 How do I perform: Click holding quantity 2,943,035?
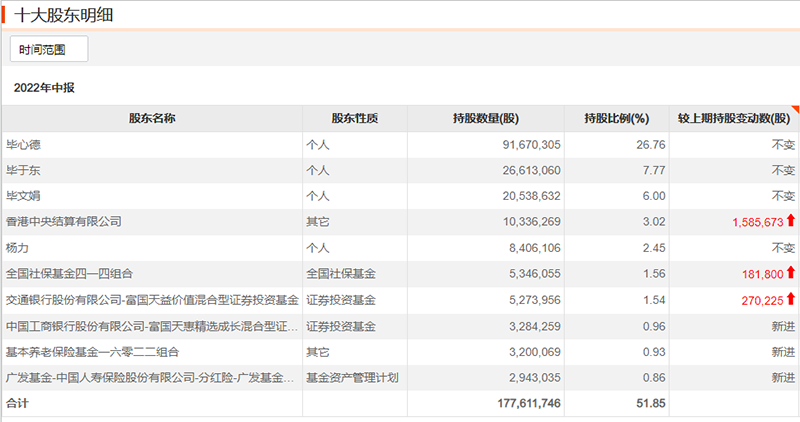pyautogui.click(x=534, y=378)
